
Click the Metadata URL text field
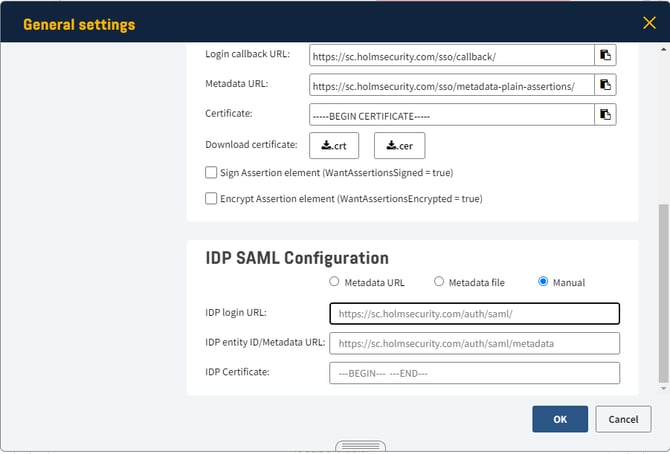[452, 85]
